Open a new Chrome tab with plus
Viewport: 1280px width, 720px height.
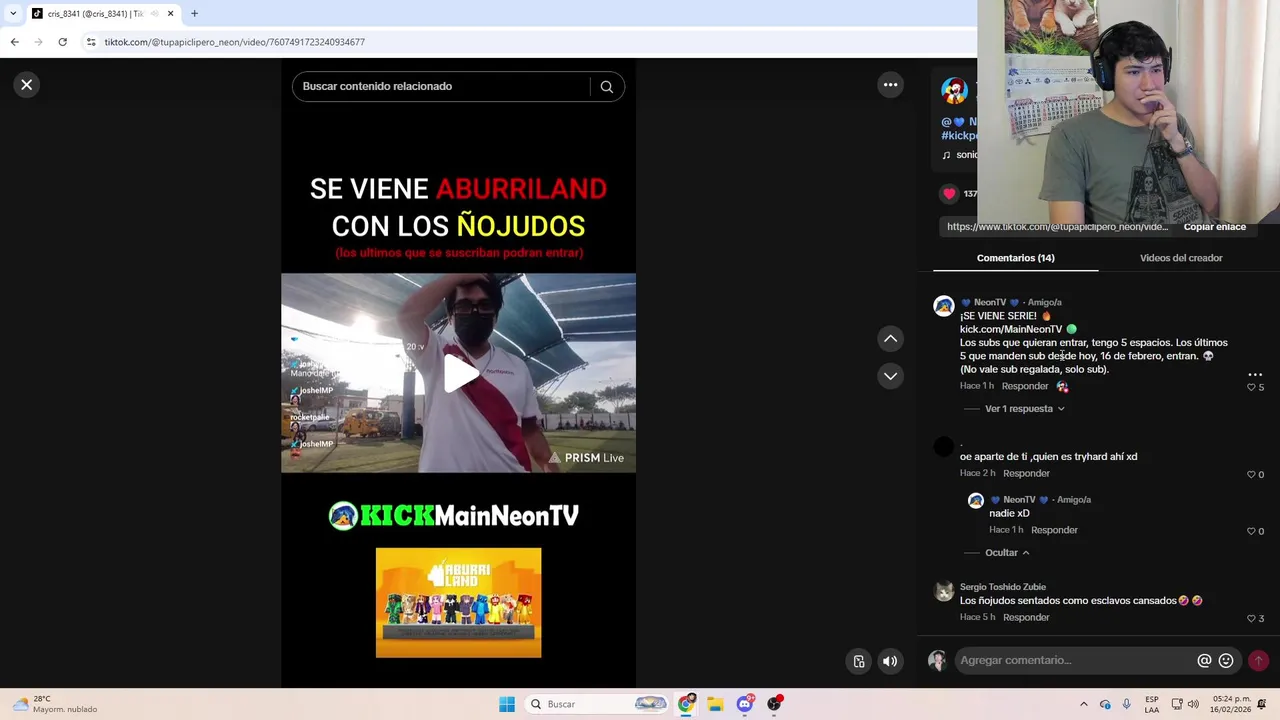coord(194,14)
